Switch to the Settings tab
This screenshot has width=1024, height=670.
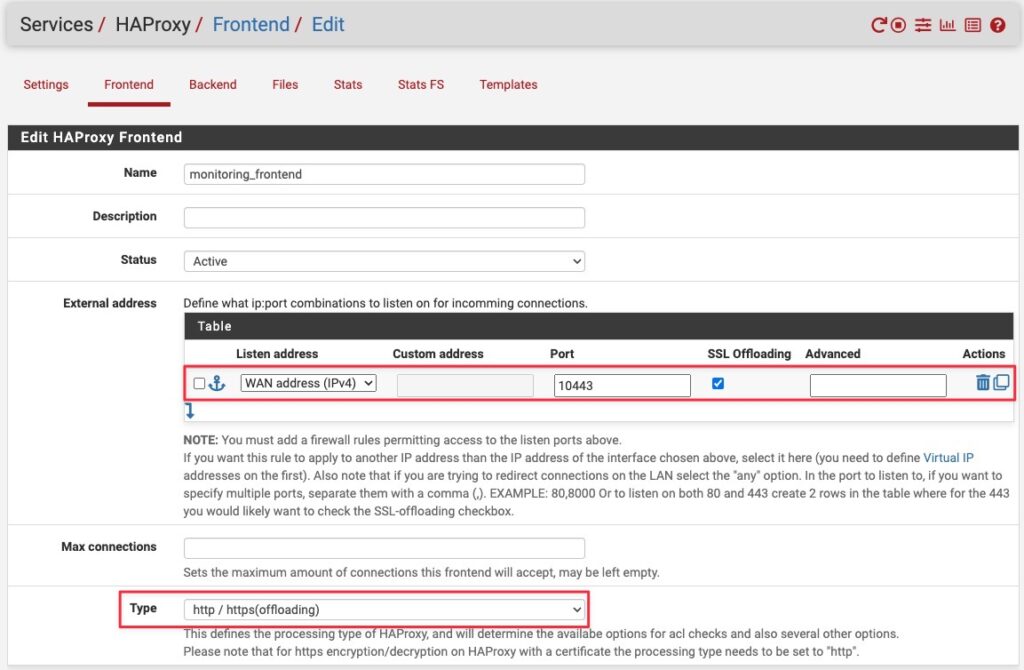(46, 84)
